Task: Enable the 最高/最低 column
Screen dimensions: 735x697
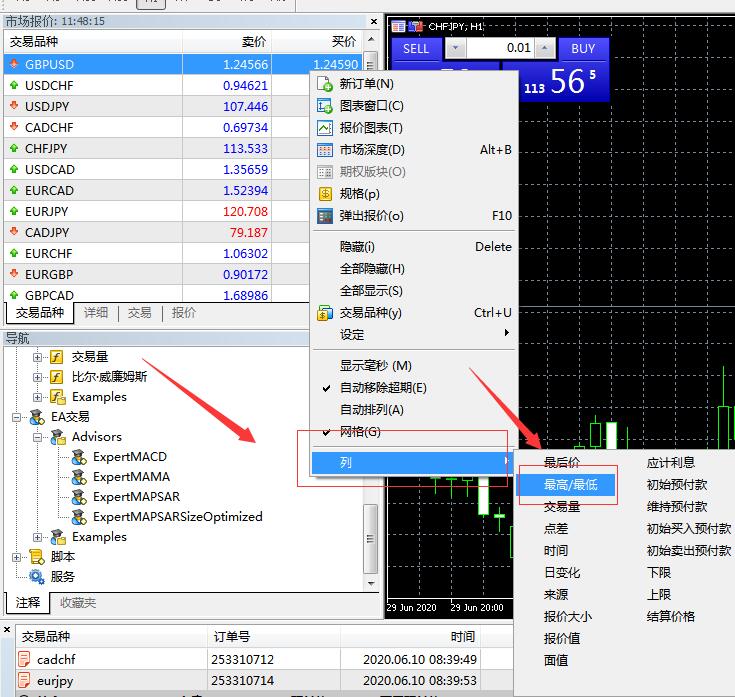Action: pyautogui.click(x=566, y=485)
